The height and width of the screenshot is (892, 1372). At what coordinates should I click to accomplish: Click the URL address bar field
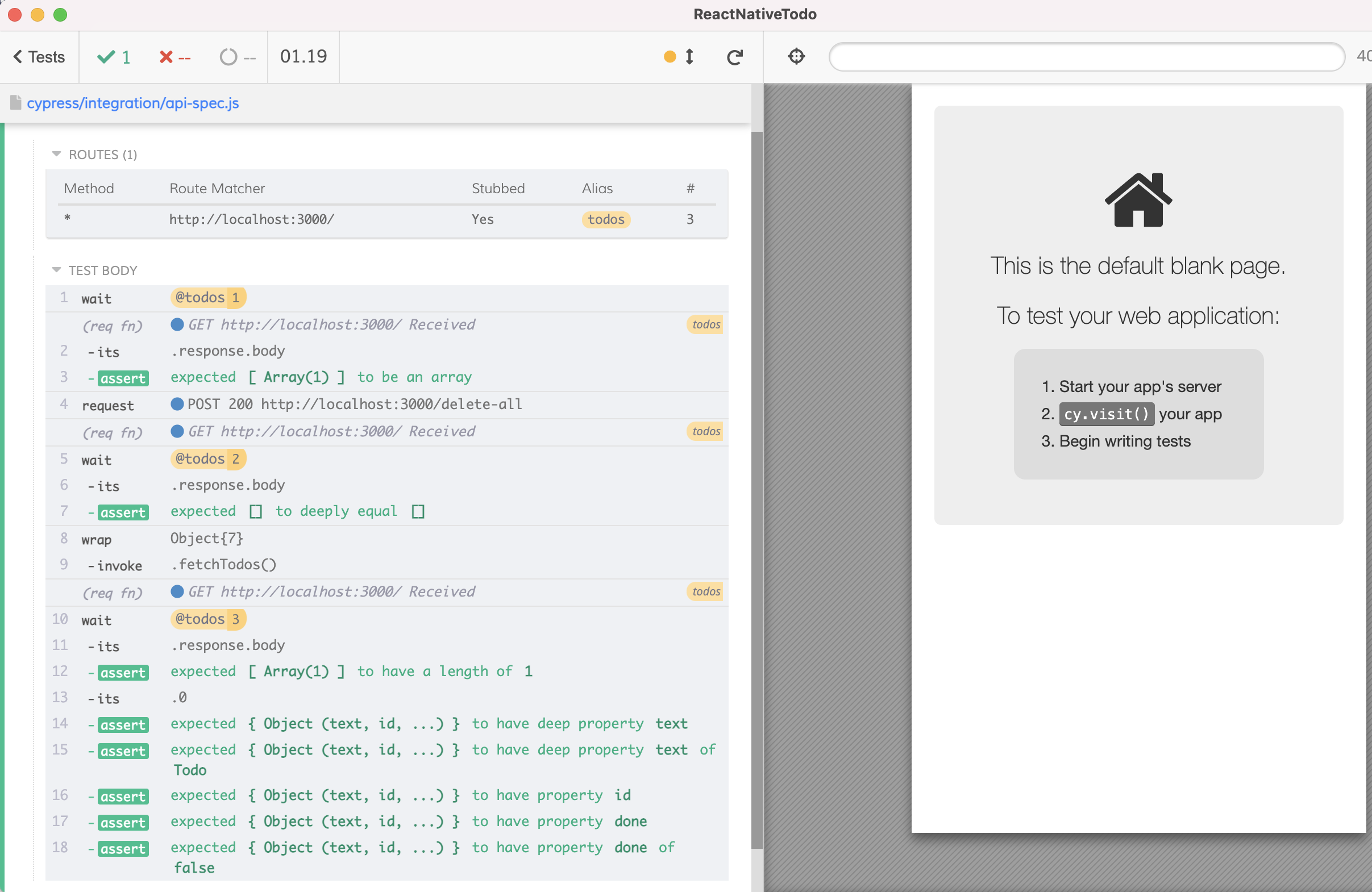click(1087, 56)
